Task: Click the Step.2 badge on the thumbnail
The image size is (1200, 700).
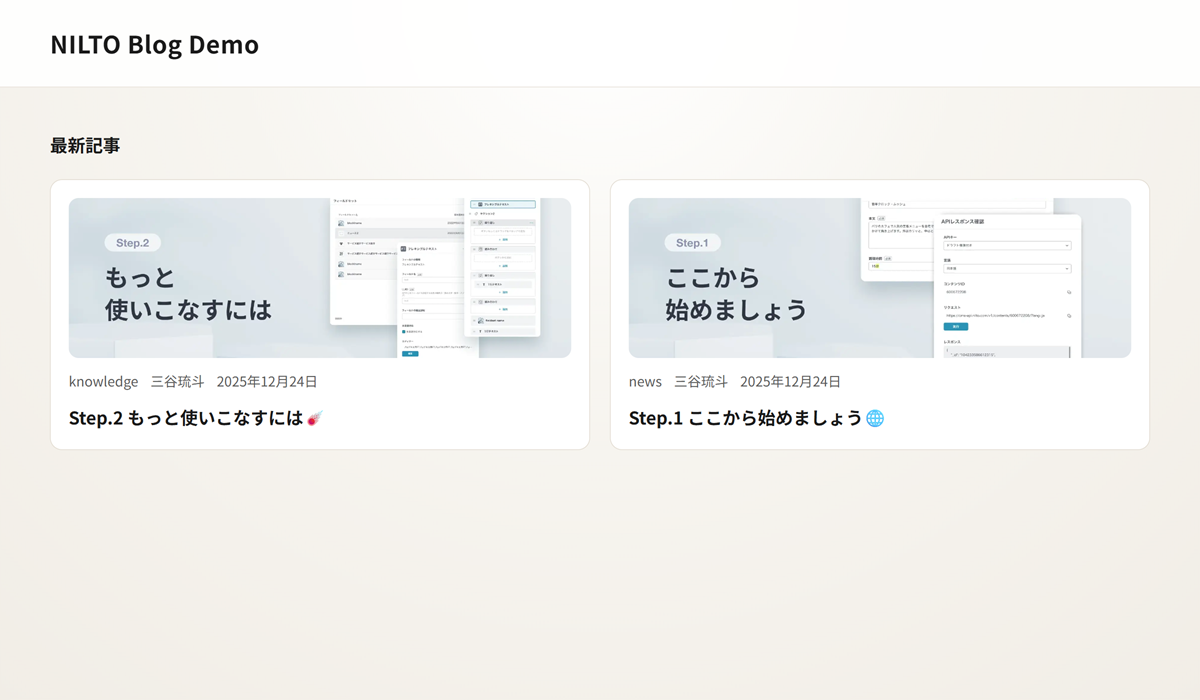Action: coord(132,243)
